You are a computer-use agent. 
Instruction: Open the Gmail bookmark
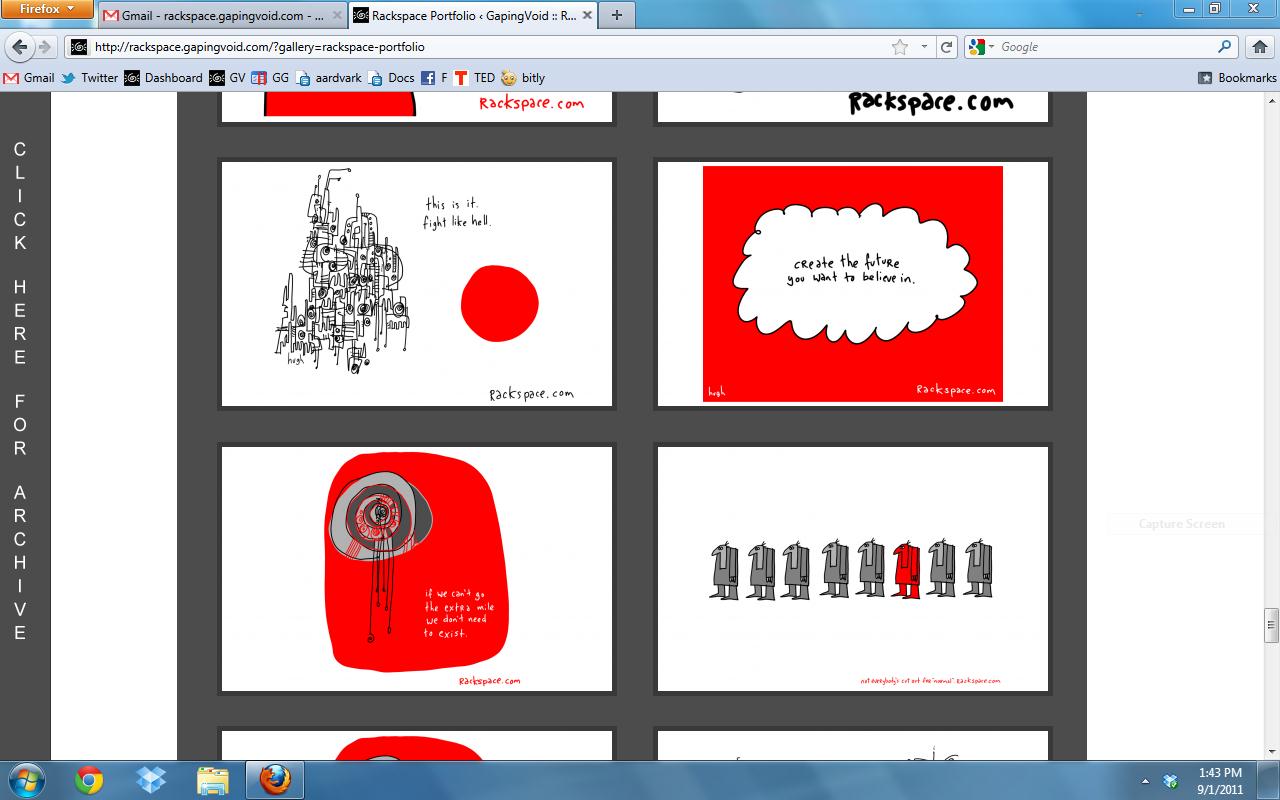[x=29, y=77]
